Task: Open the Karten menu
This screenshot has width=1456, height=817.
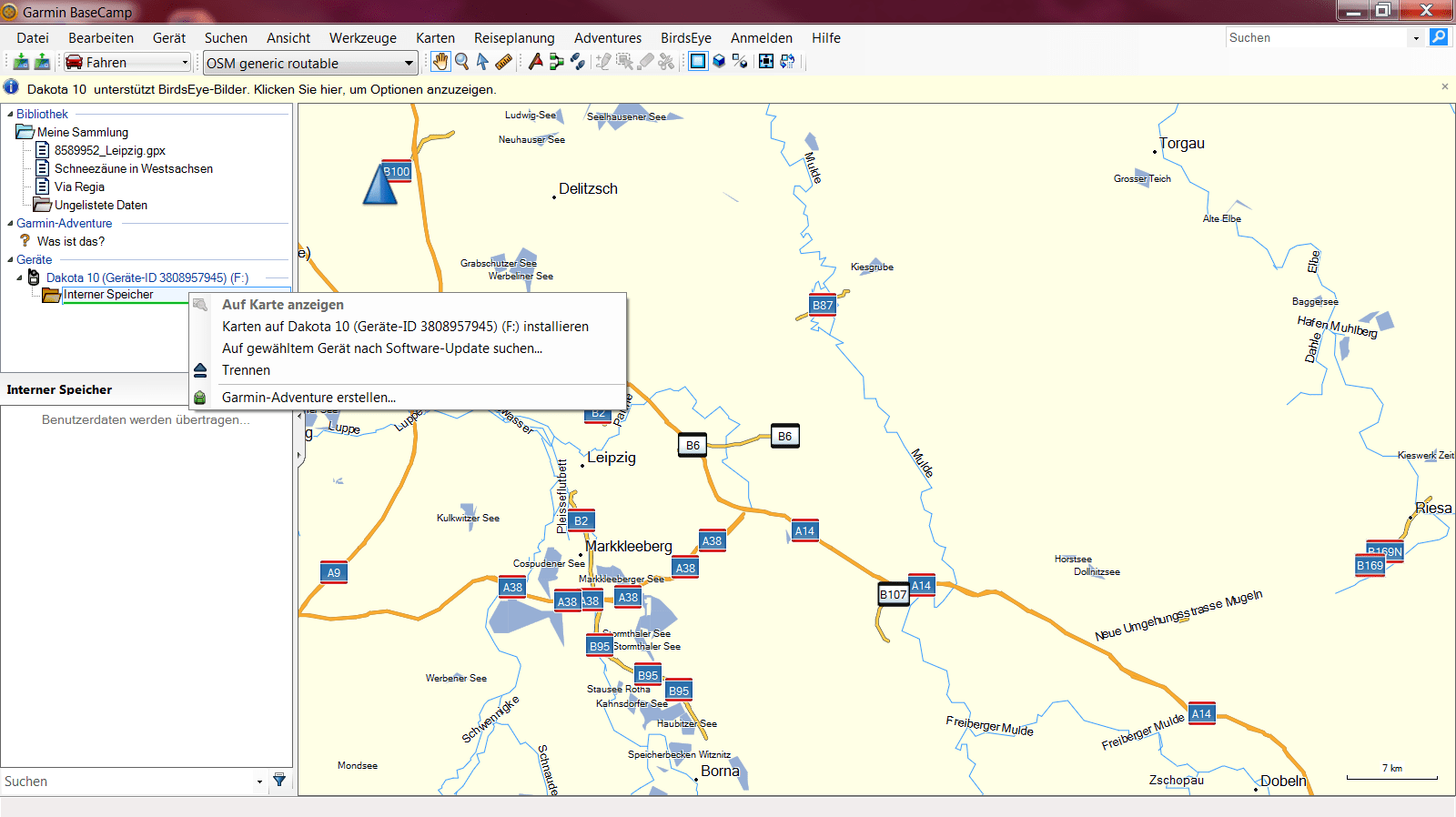Action: [436, 38]
